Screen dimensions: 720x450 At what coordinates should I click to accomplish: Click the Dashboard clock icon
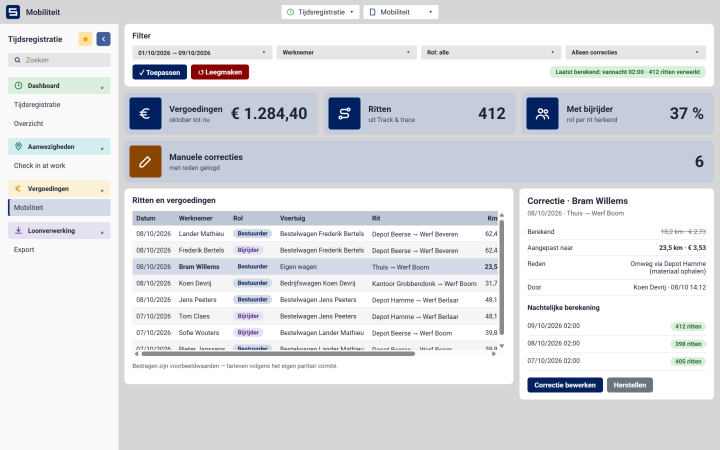(18, 85)
